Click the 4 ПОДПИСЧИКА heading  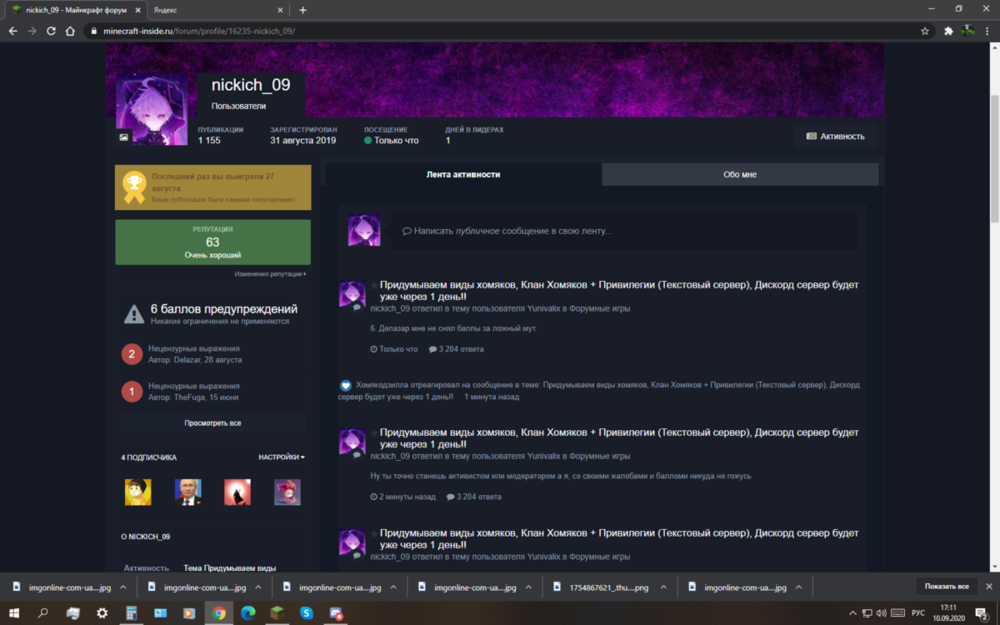pos(149,457)
